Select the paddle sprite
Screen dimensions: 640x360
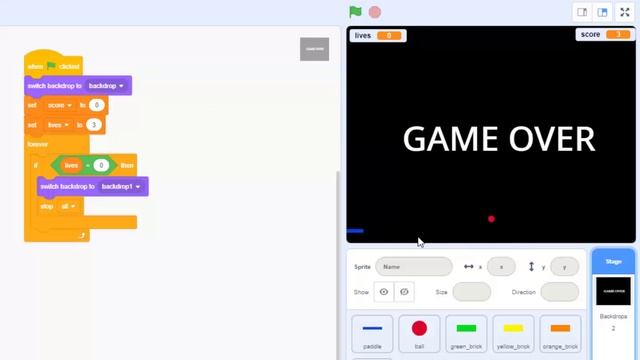click(372, 334)
